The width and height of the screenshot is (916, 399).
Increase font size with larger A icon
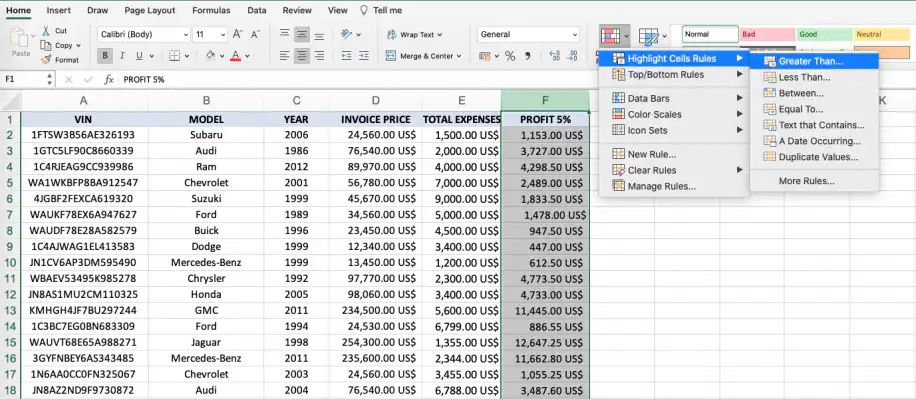pos(237,34)
